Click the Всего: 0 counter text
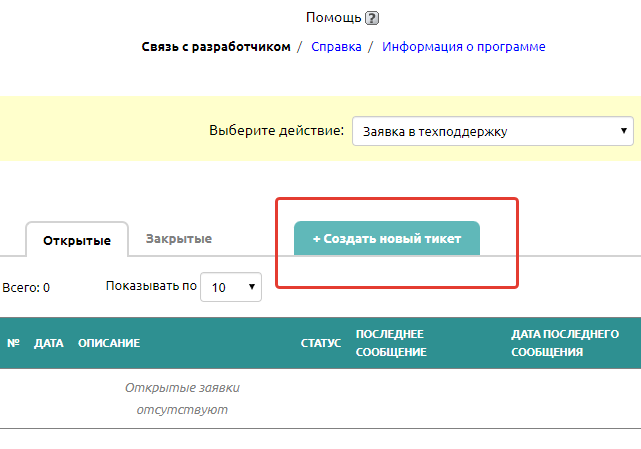641x449 pixels. pyautogui.click(x=26, y=288)
